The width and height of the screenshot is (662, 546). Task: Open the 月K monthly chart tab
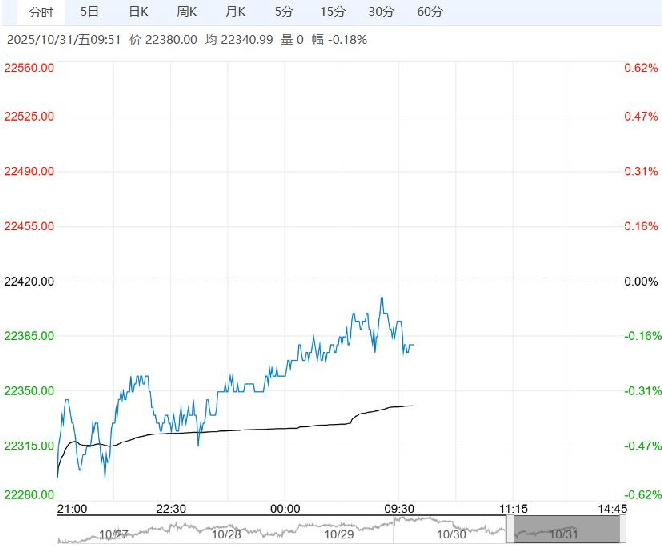236,12
